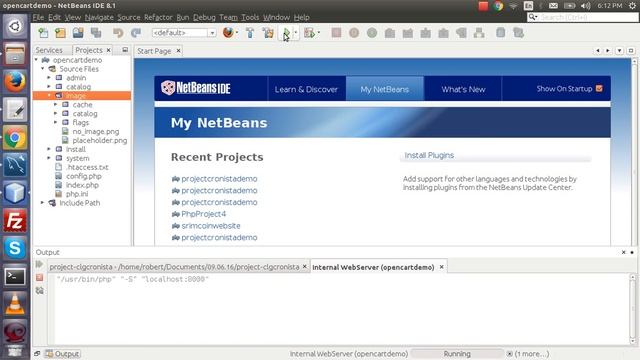Image resolution: width=640 pixels, height=360 pixels.
Task: Click the Clean and Build icon
Action: pyautogui.click(x=268, y=33)
